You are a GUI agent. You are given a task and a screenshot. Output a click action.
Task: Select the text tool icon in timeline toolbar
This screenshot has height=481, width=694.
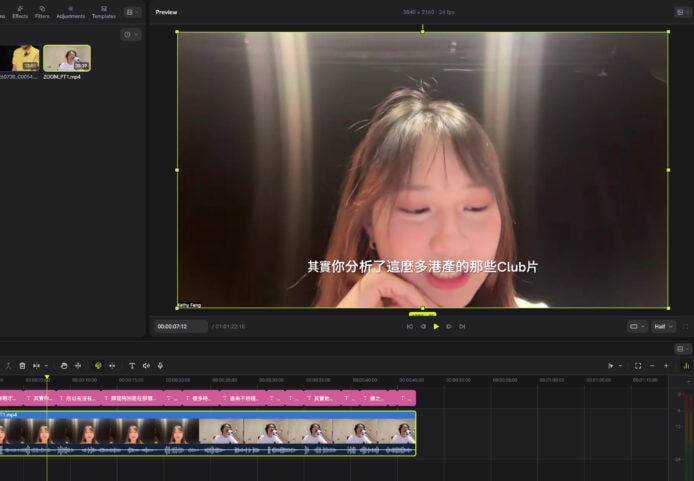(131, 366)
